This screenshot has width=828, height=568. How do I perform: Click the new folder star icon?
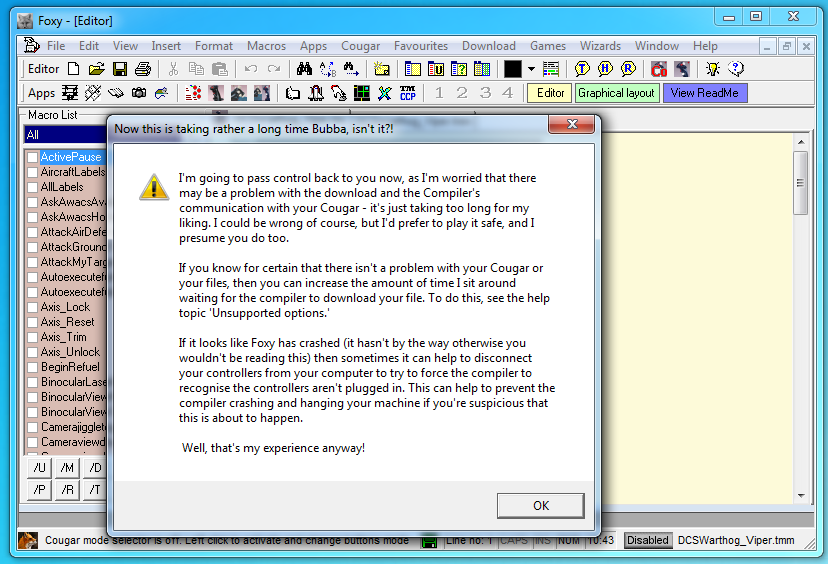pos(381,69)
